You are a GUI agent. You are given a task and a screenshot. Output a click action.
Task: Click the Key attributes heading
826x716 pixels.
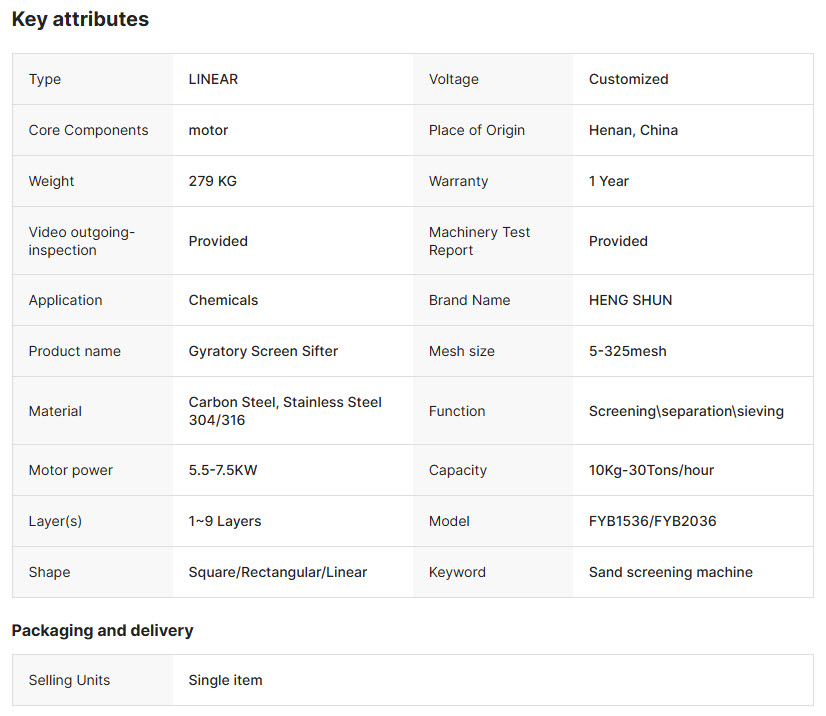(80, 19)
